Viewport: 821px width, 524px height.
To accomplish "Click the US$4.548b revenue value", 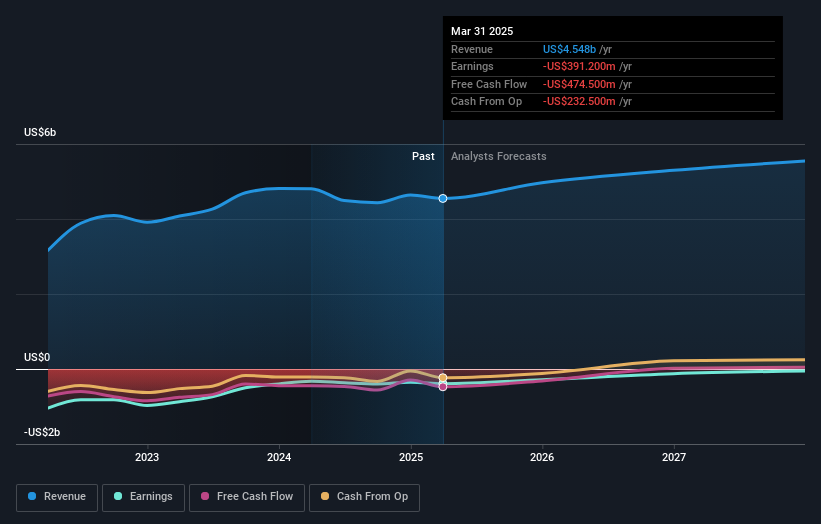I will click(569, 49).
